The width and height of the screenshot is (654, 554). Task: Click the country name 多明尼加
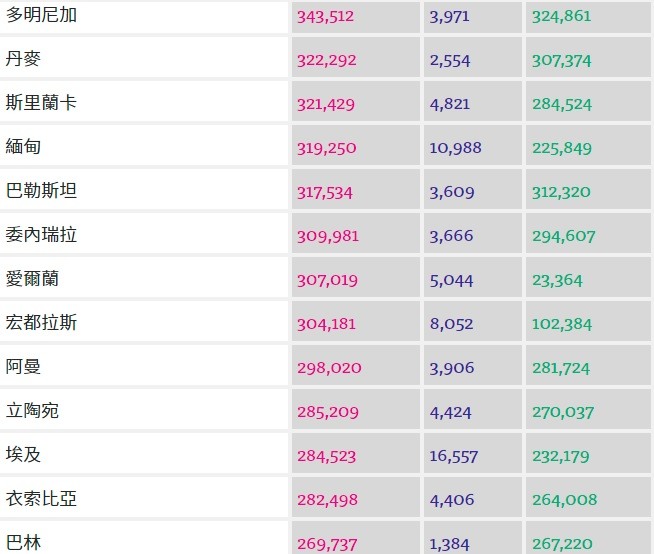point(41,15)
